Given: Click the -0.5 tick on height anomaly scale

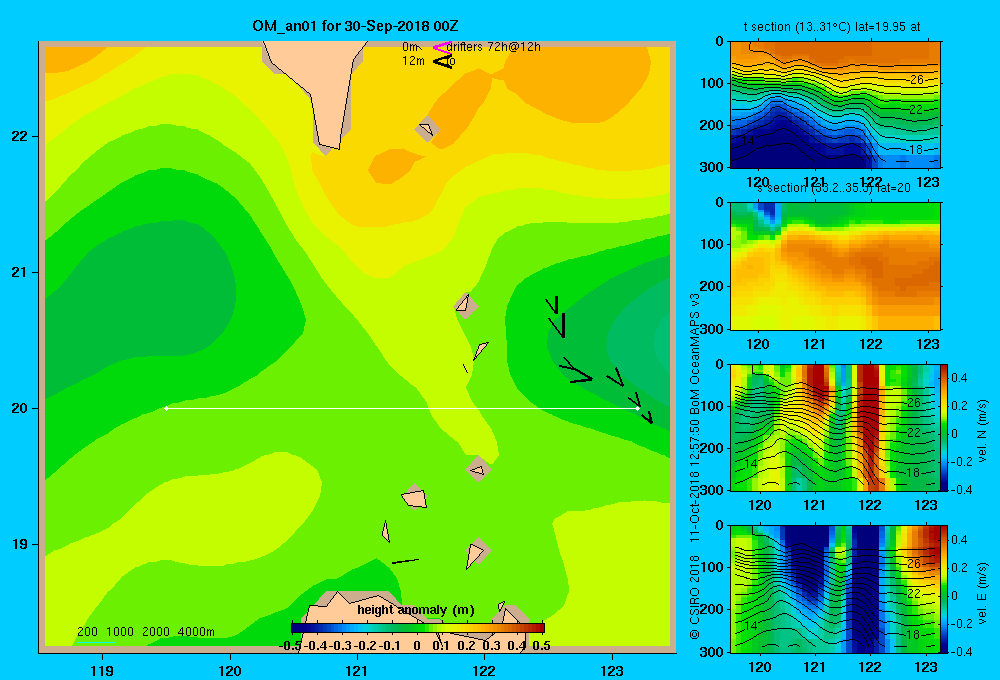Looking at the screenshot, I should click(x=290, y=646).
